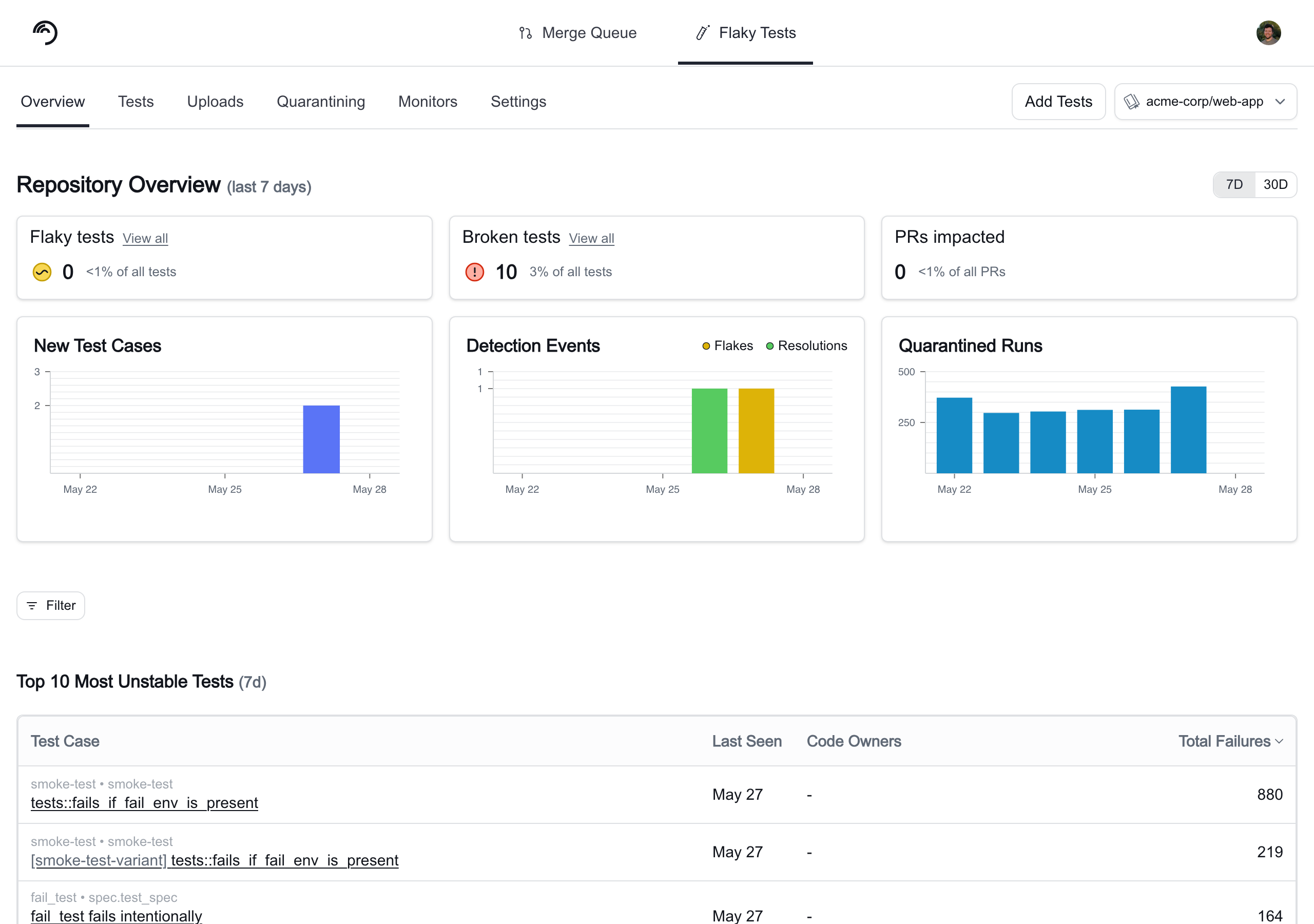1314x924 pixels.
Task: Click the Trunk logo icon
Action: 45,33
